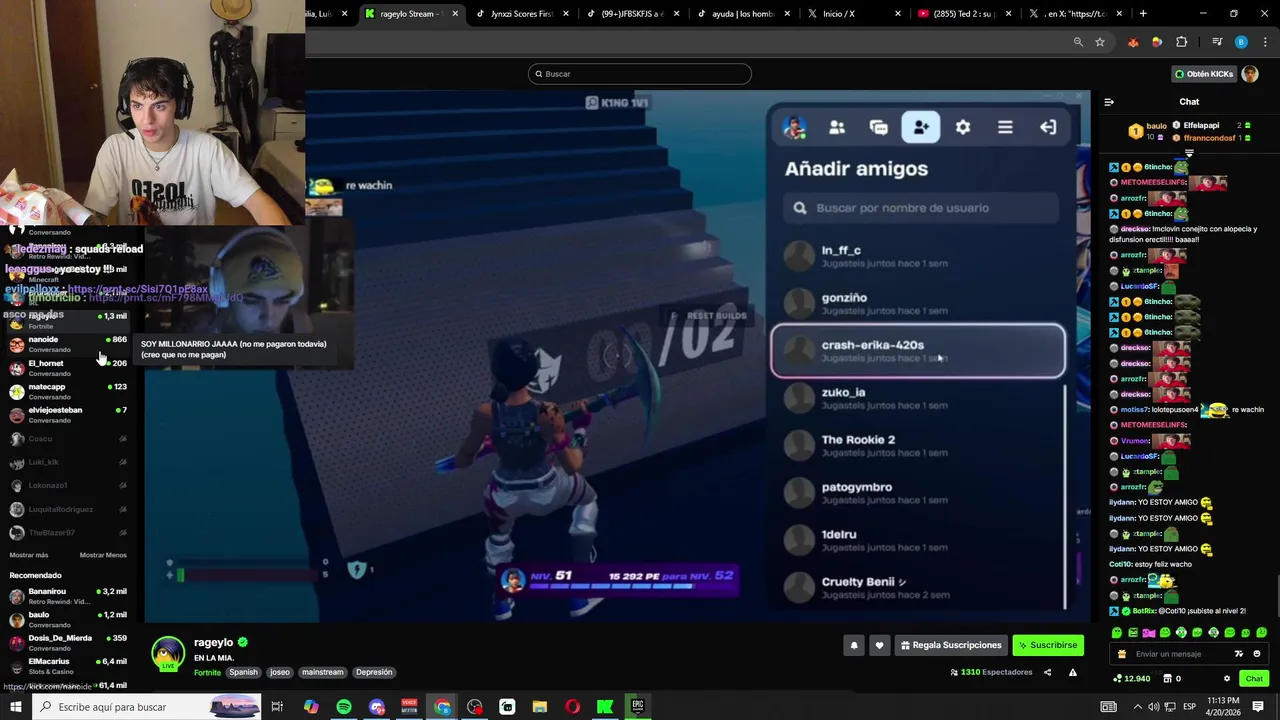Select friend suggestion zuko_ia
This screenshot has width=1280, height=720.
click(x=918, y=398)
